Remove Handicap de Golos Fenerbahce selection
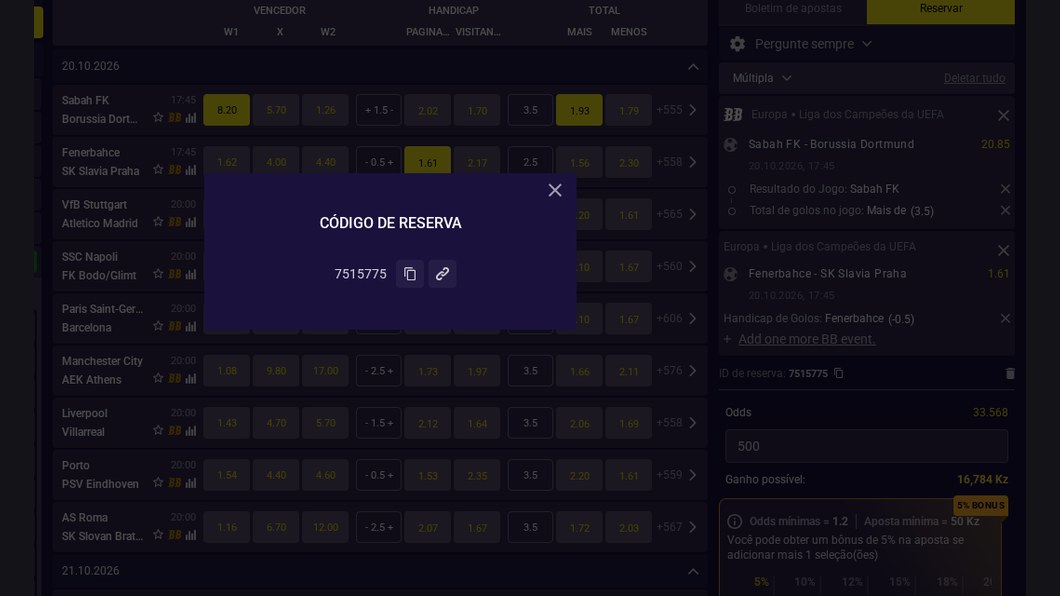The width and height of the screenshot is (1060, 596). click(x=1005, y=318)
